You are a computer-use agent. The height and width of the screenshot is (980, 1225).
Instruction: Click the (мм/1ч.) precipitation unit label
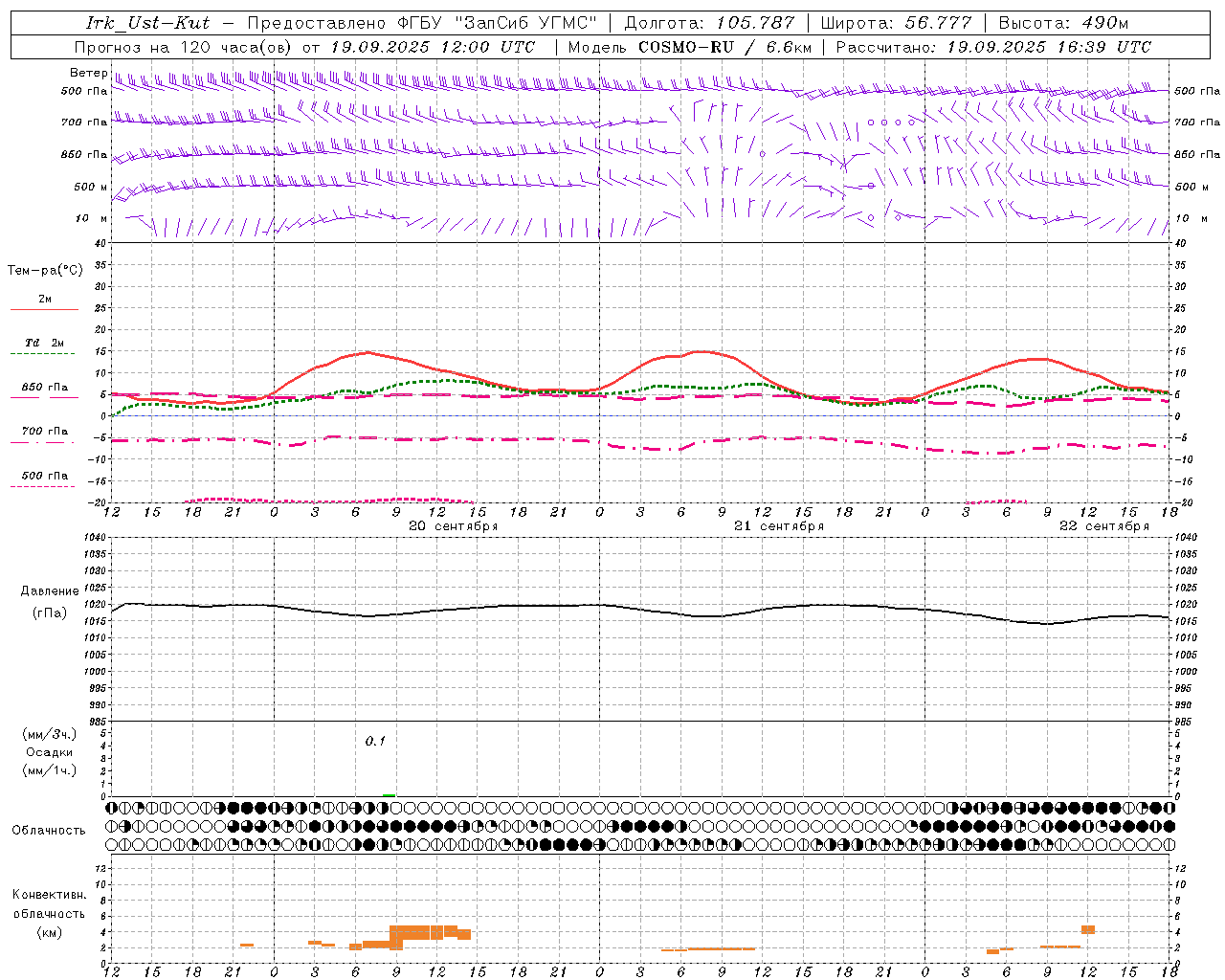pos(50,770)
